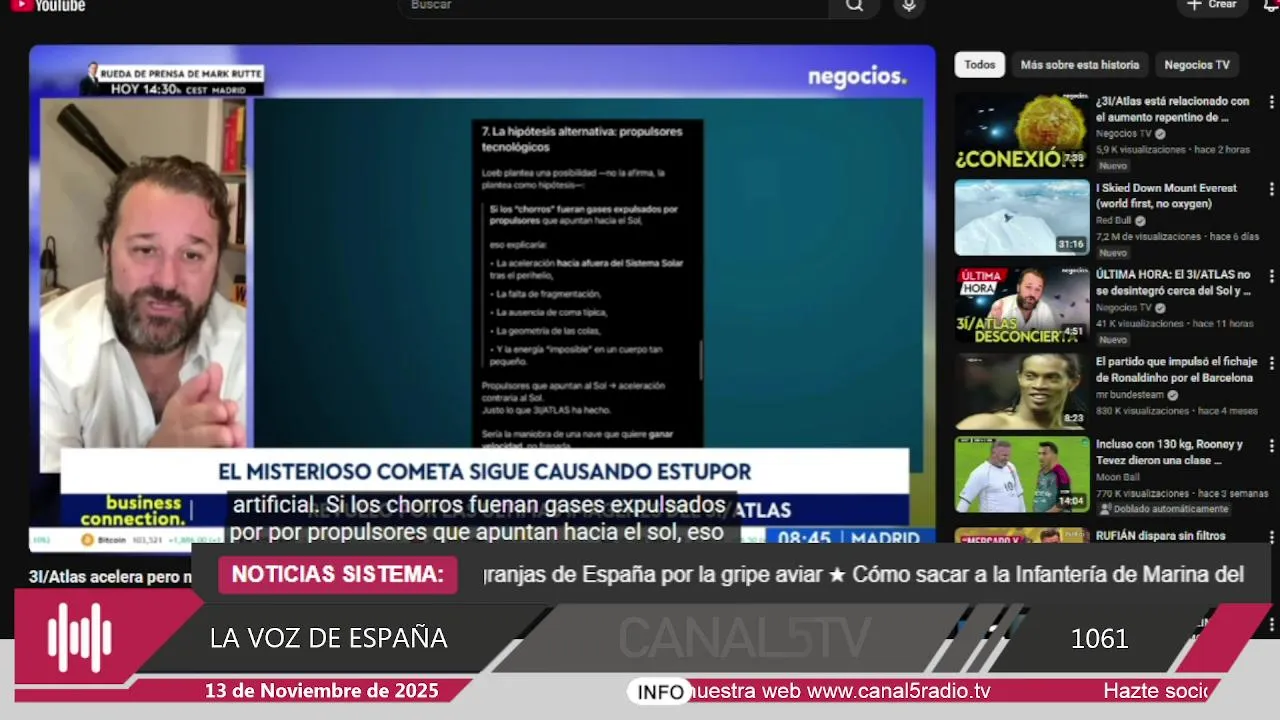Click the '13 de Noviembre de 2025' date
The height and width of the screenshot is (720, 1280).
(322, 691)
